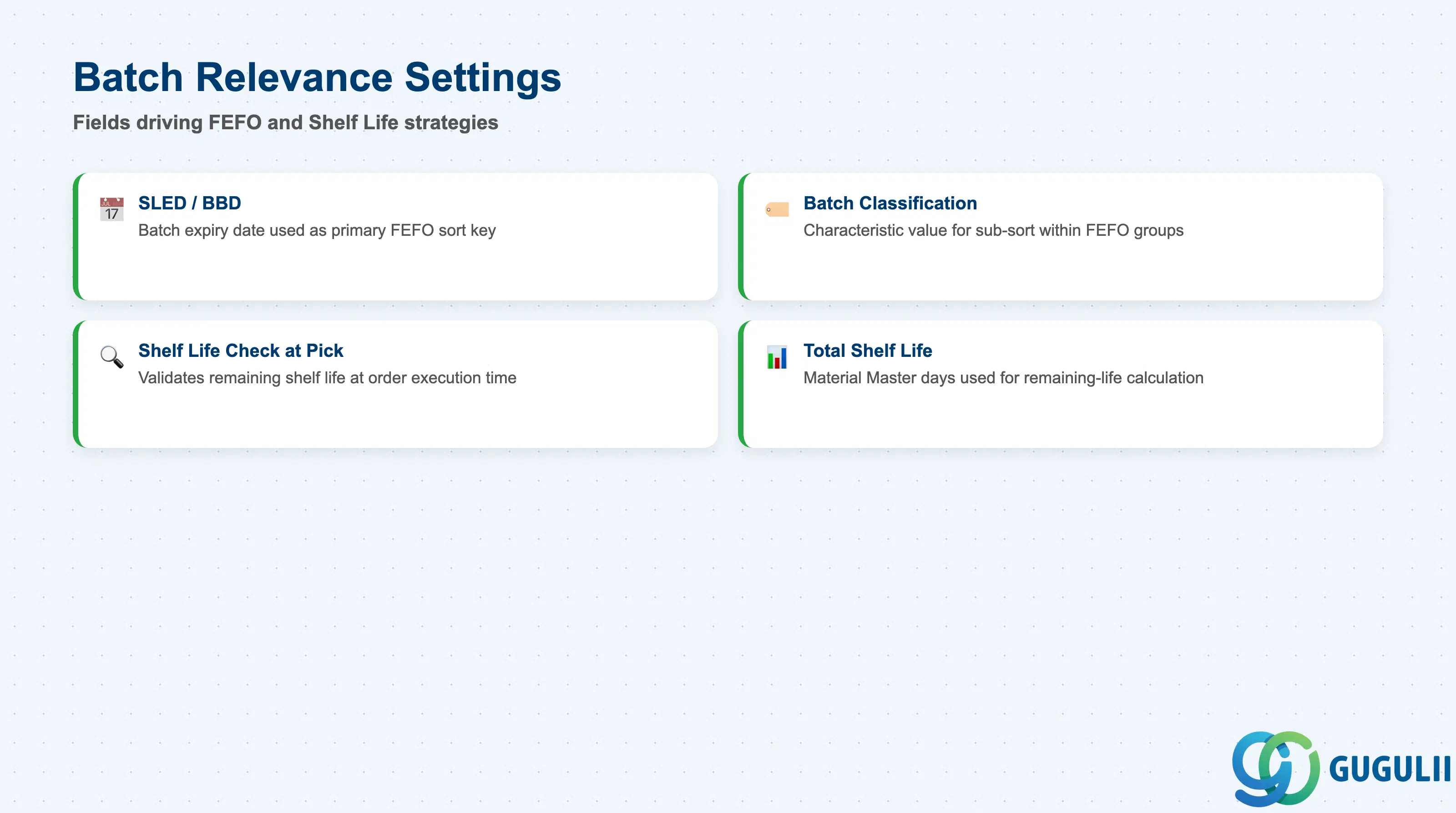Screen dimensions: 1456x813
Task: Click empty area inside Batch Classification card
Action: (1062, 271)
